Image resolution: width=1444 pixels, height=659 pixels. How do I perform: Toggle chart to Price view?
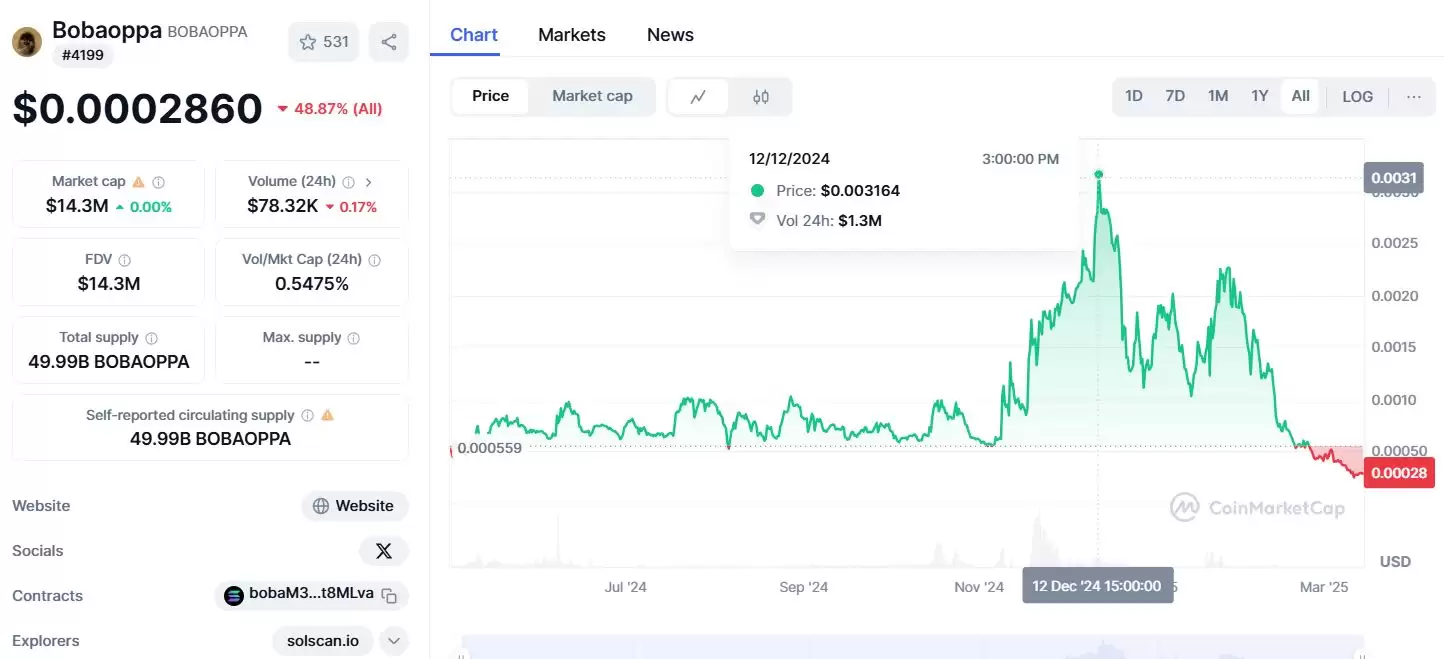490,96
